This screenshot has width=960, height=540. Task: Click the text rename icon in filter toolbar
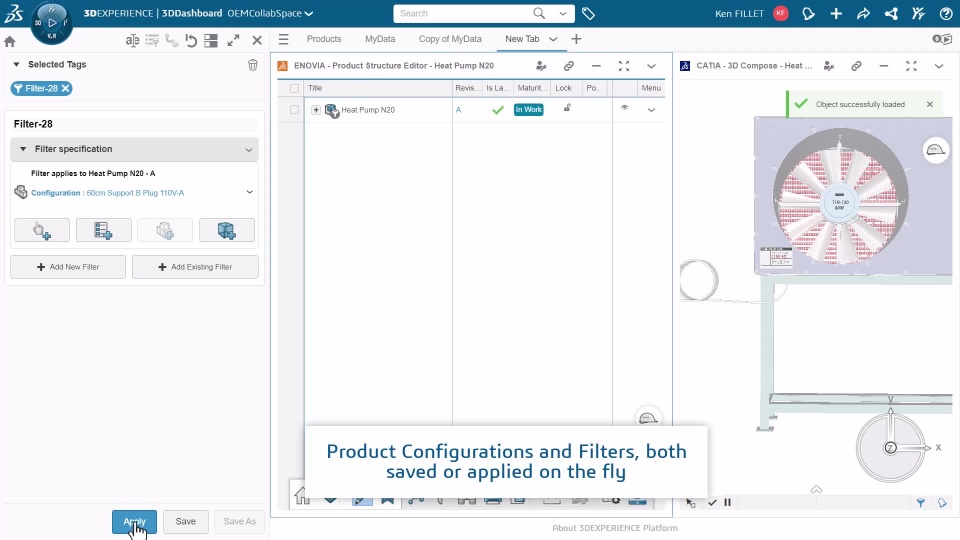132,41
